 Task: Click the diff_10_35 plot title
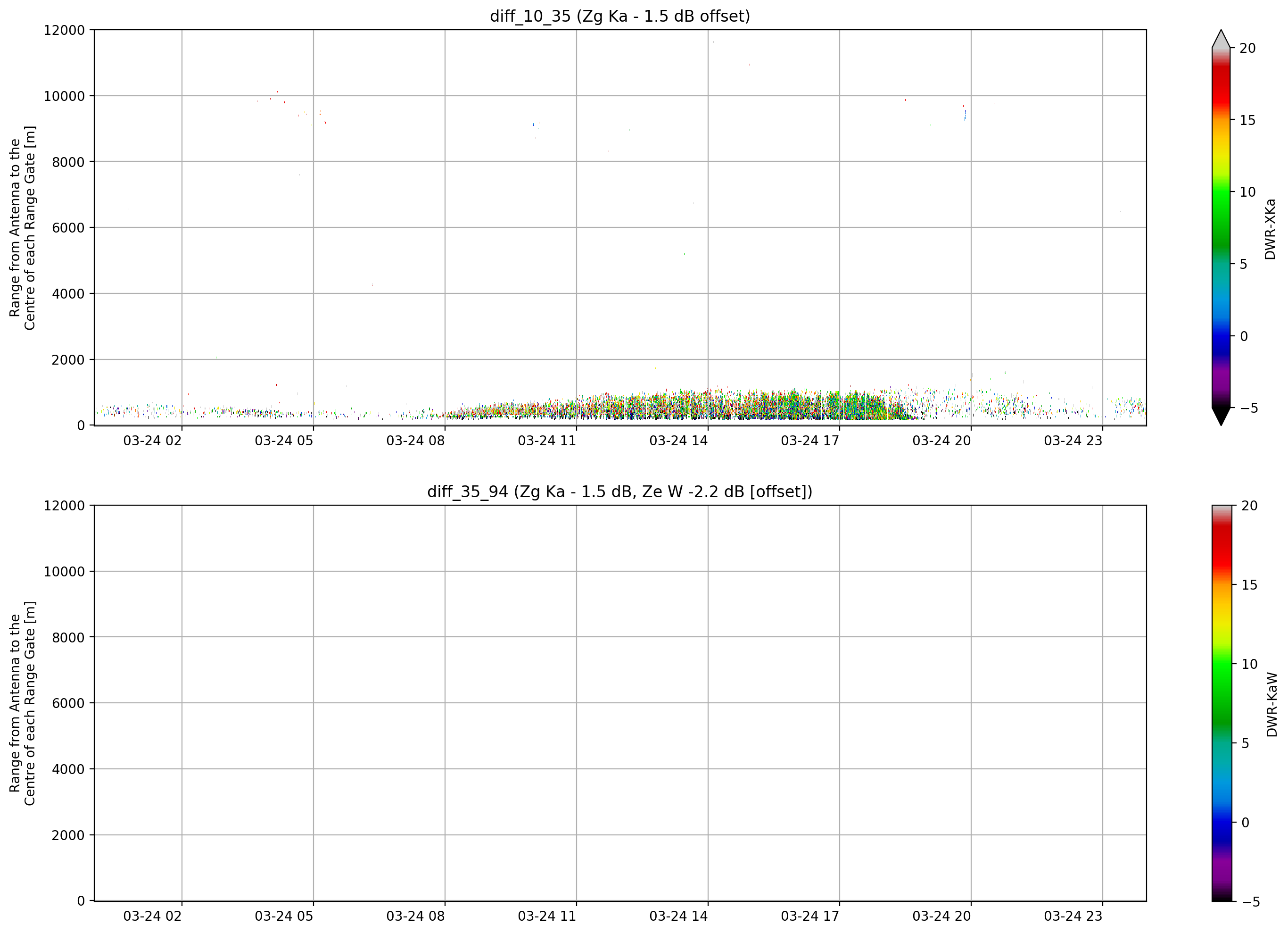pyautogui.click(x=619, y=16)
